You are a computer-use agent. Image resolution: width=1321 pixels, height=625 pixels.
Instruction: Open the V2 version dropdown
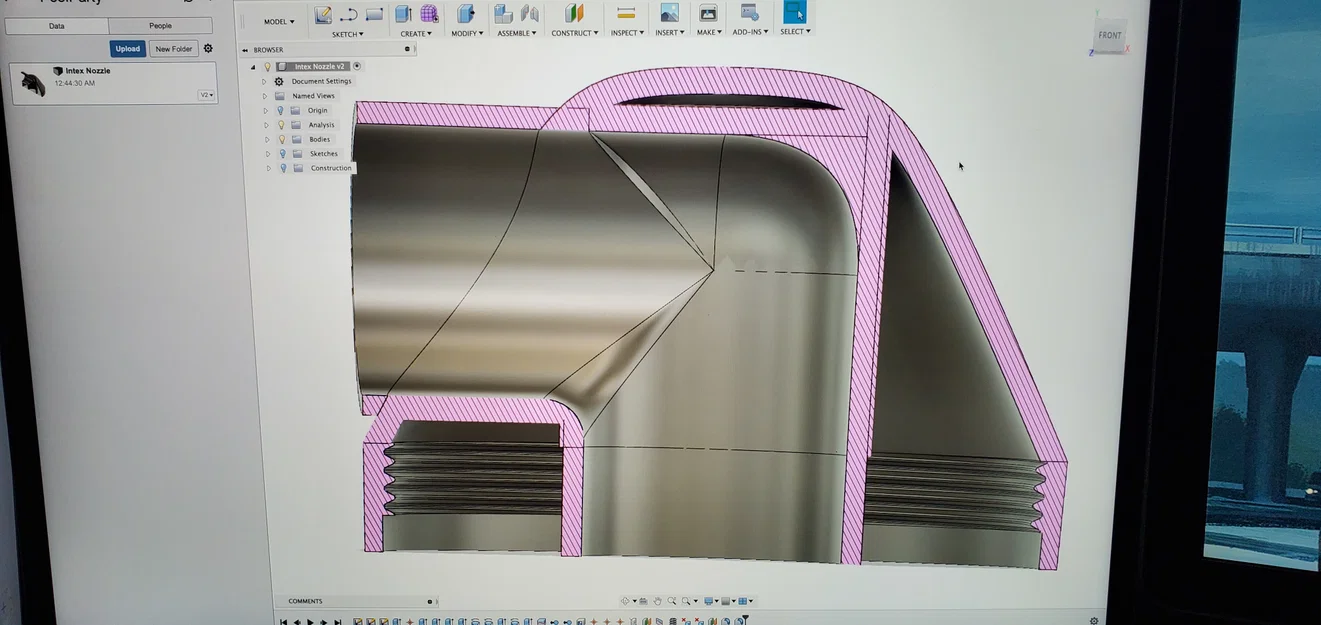tap(206, 95)
